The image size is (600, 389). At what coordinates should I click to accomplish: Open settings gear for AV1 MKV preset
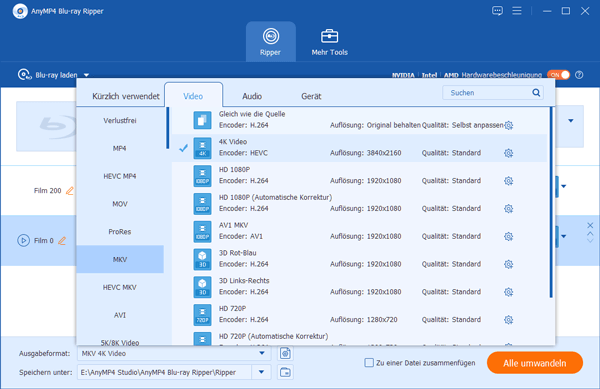coord(509,236)
